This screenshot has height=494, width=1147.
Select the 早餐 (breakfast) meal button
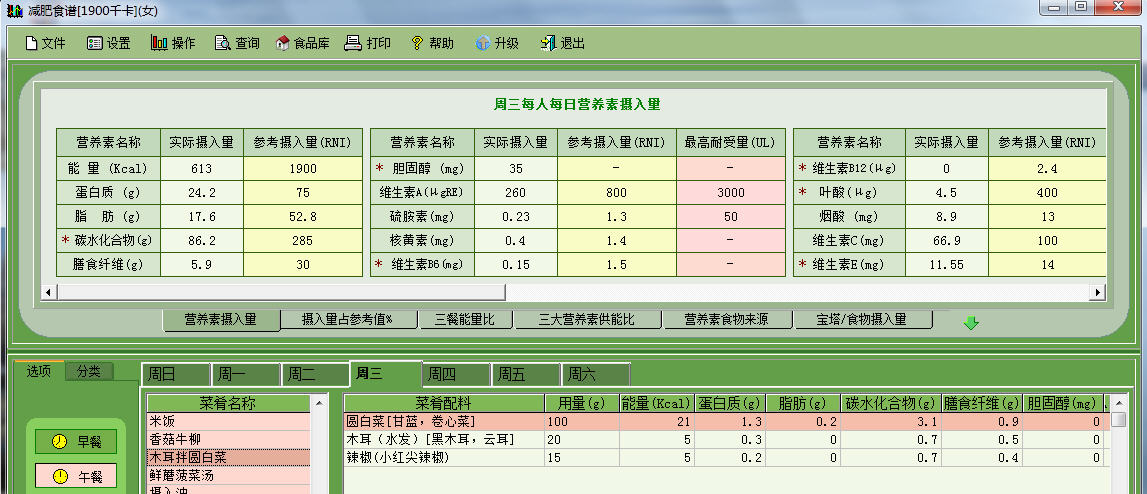click(76, 441)
